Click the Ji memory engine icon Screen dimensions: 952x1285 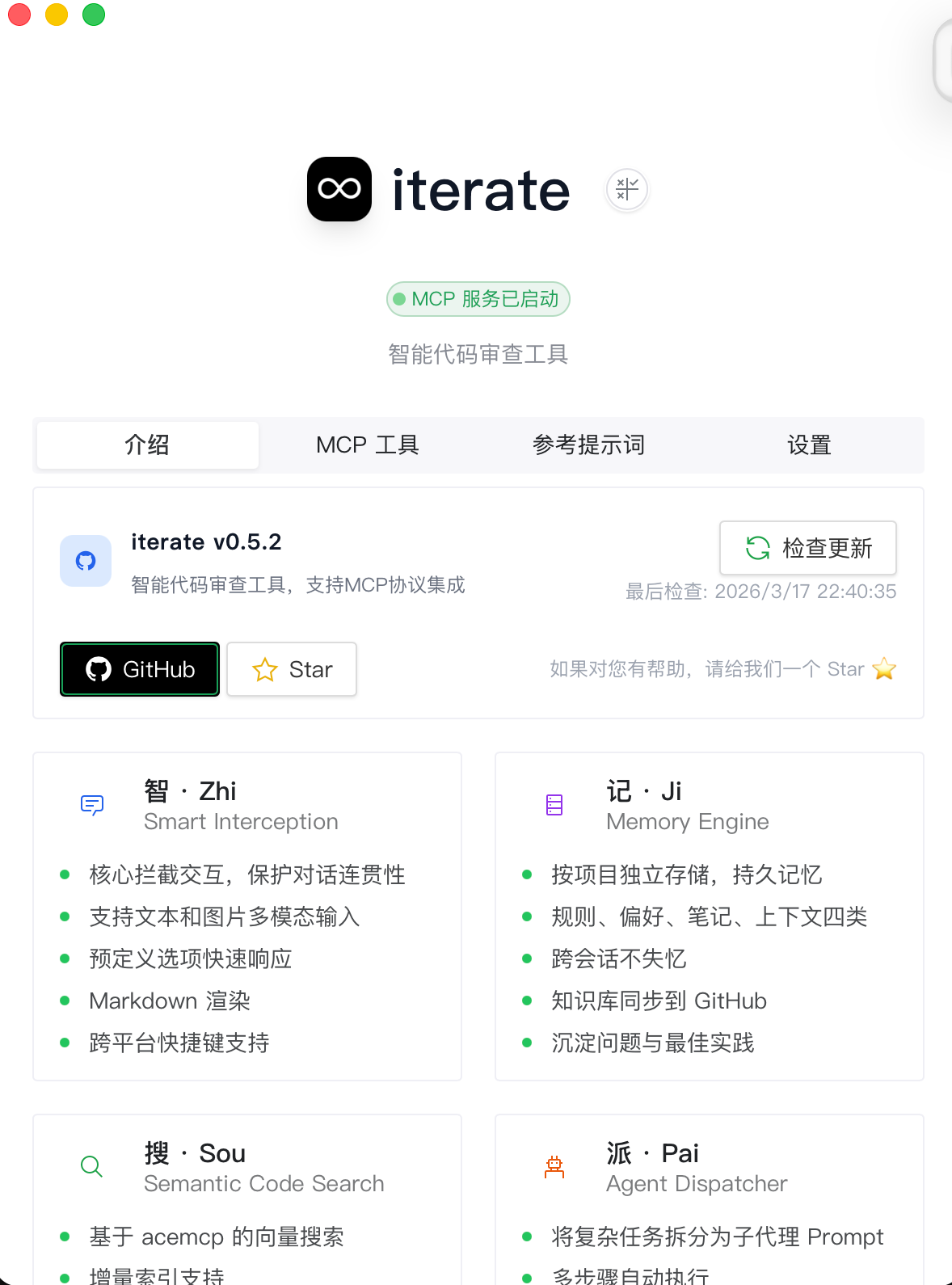554,805
